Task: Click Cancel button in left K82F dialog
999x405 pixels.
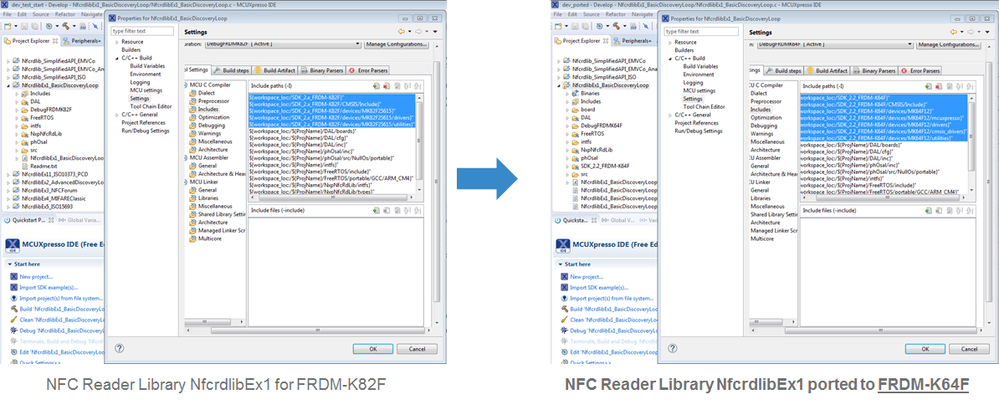Action: [x=417, y=349]
